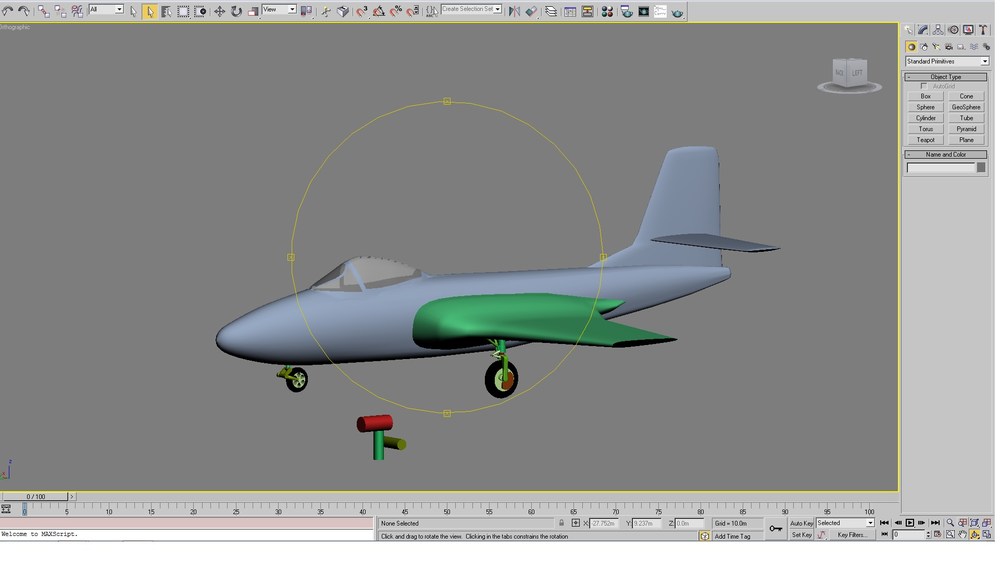Open the selection filter All dropdown
The image size is (1000, 562).
point(106,10)
